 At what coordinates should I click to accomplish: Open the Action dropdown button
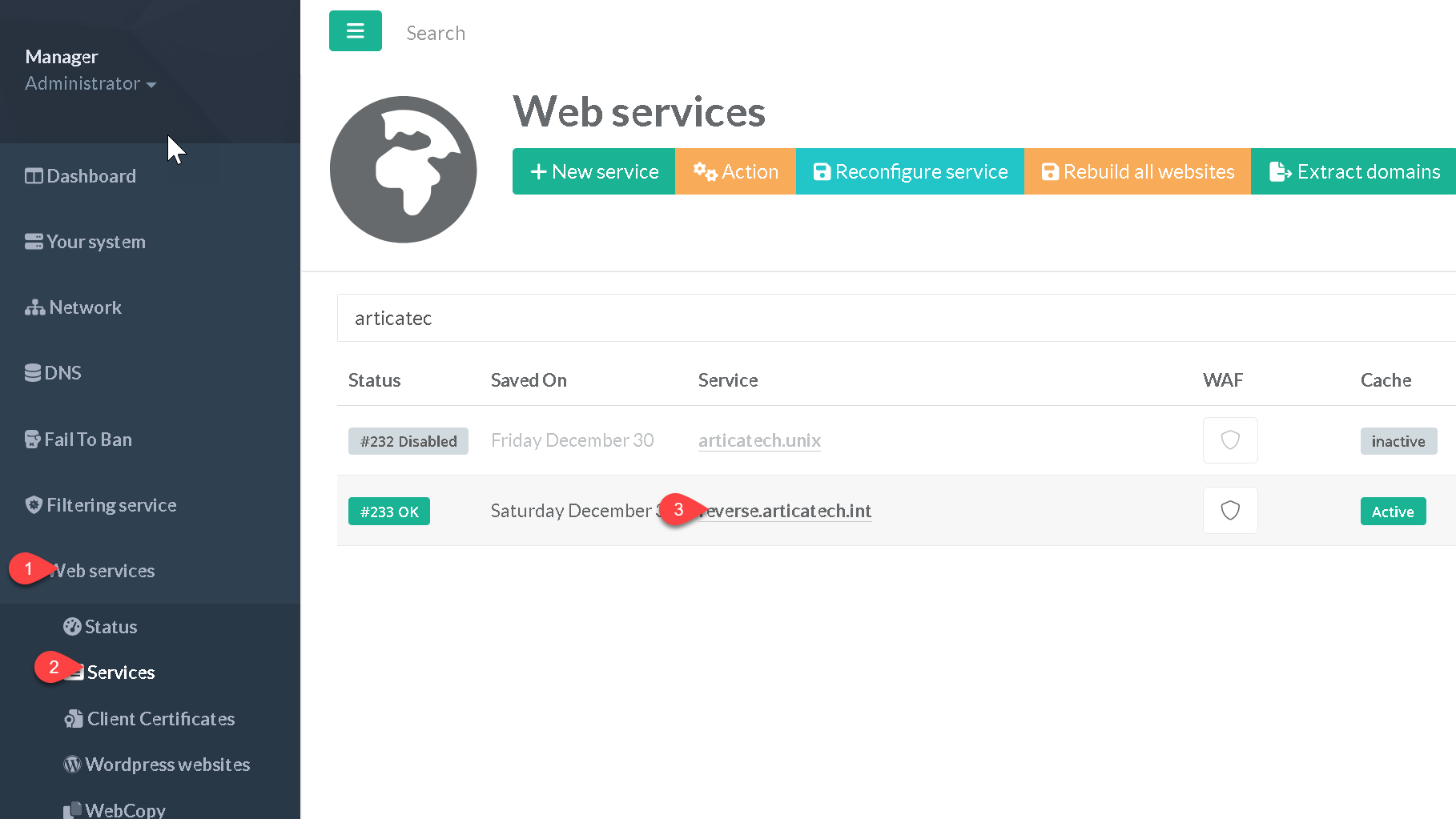click(735, 171)
